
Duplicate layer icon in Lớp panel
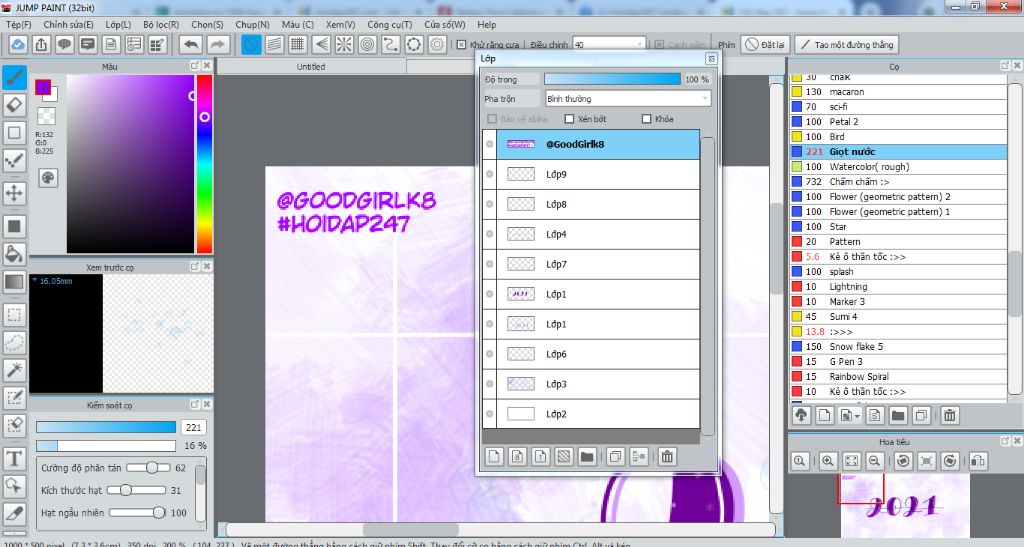pyautogui.click(x=615, y=457)
